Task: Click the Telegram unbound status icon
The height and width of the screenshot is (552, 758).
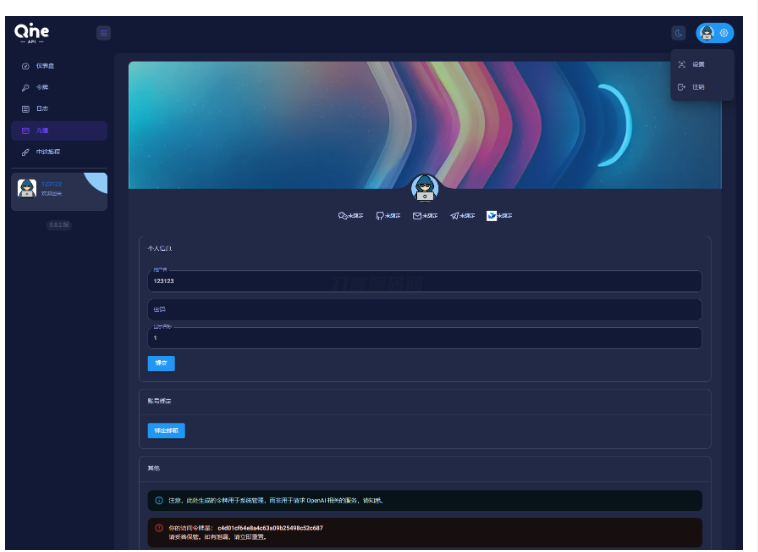Action: tap(462, 215)
